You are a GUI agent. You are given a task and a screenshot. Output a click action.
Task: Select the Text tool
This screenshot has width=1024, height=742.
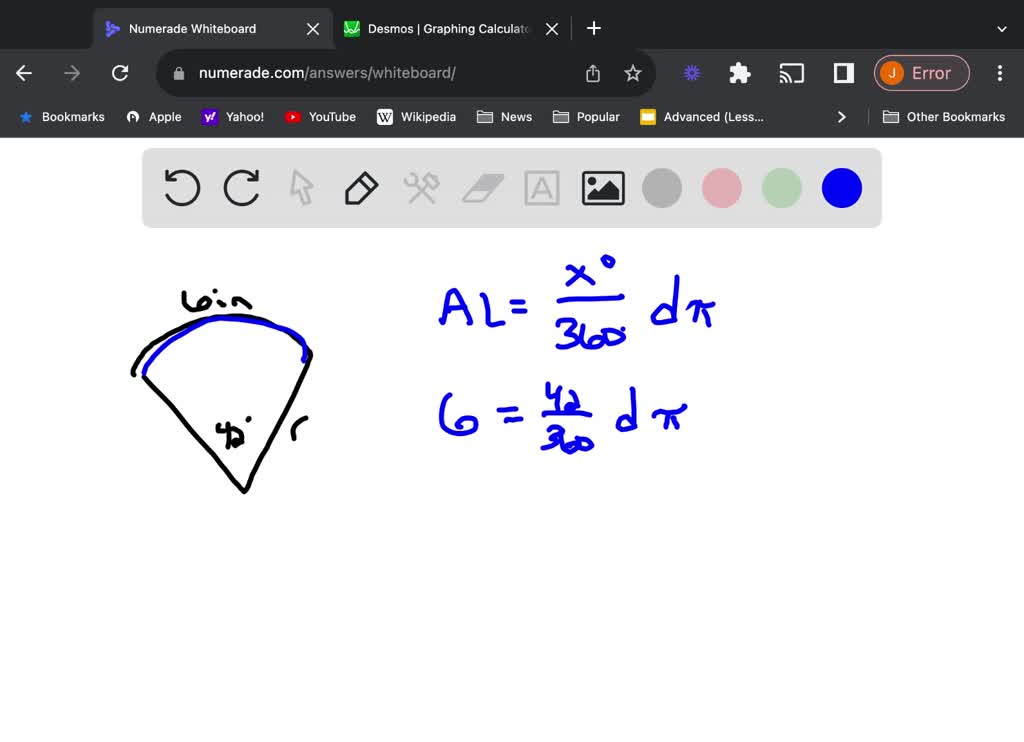(x=541, y=187)
